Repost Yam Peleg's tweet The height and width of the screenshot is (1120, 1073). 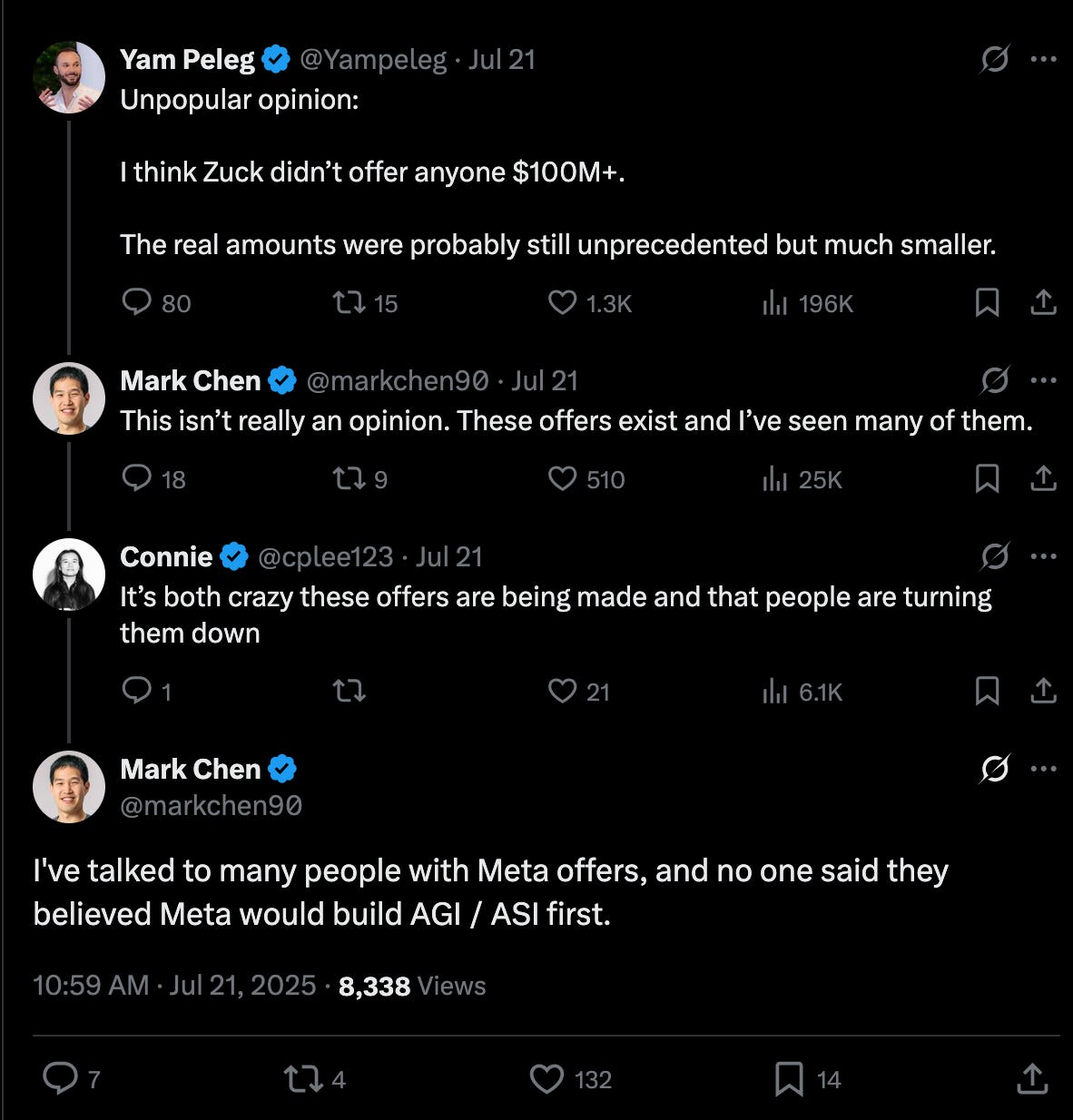[x=348, y=302]
